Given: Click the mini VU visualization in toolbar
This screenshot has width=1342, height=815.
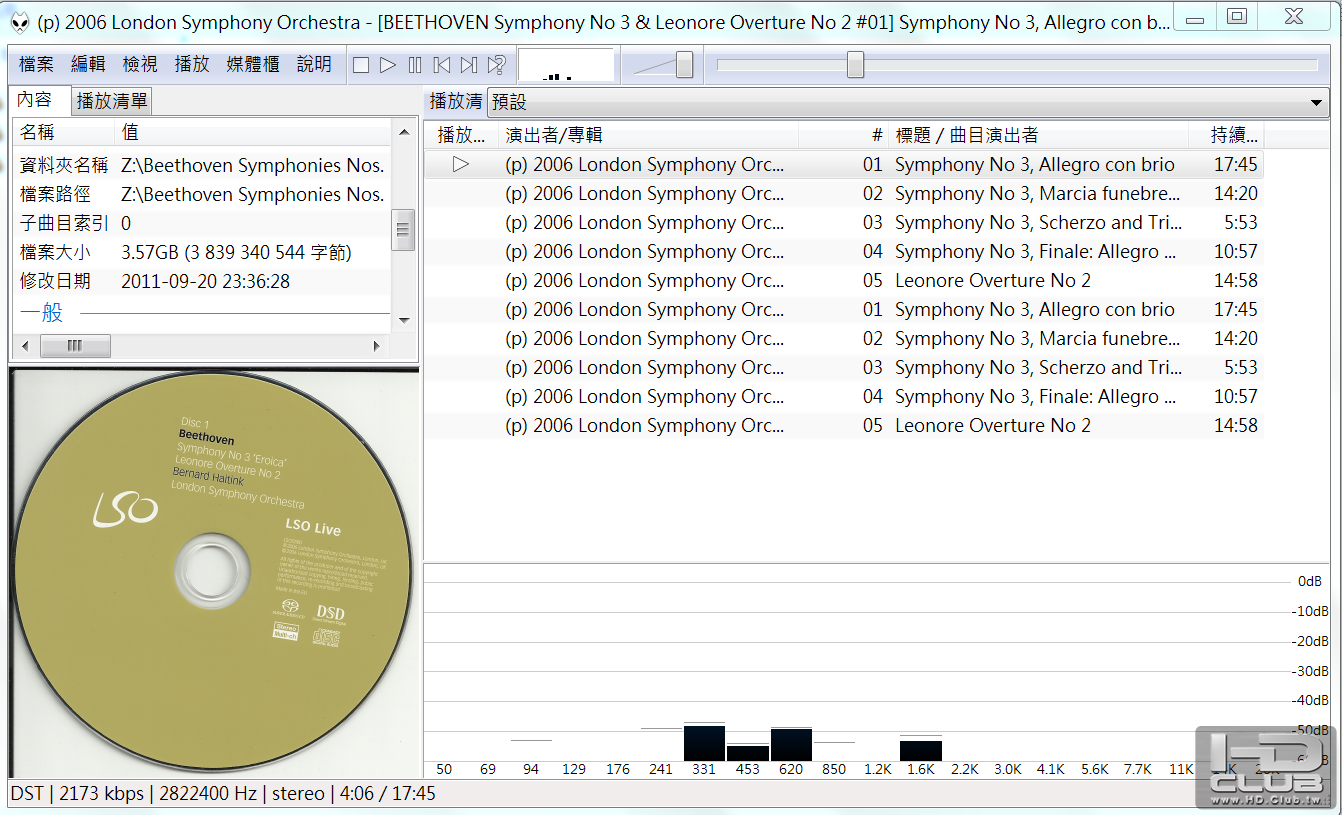Looking at the screenshot, I should [566, 65].
